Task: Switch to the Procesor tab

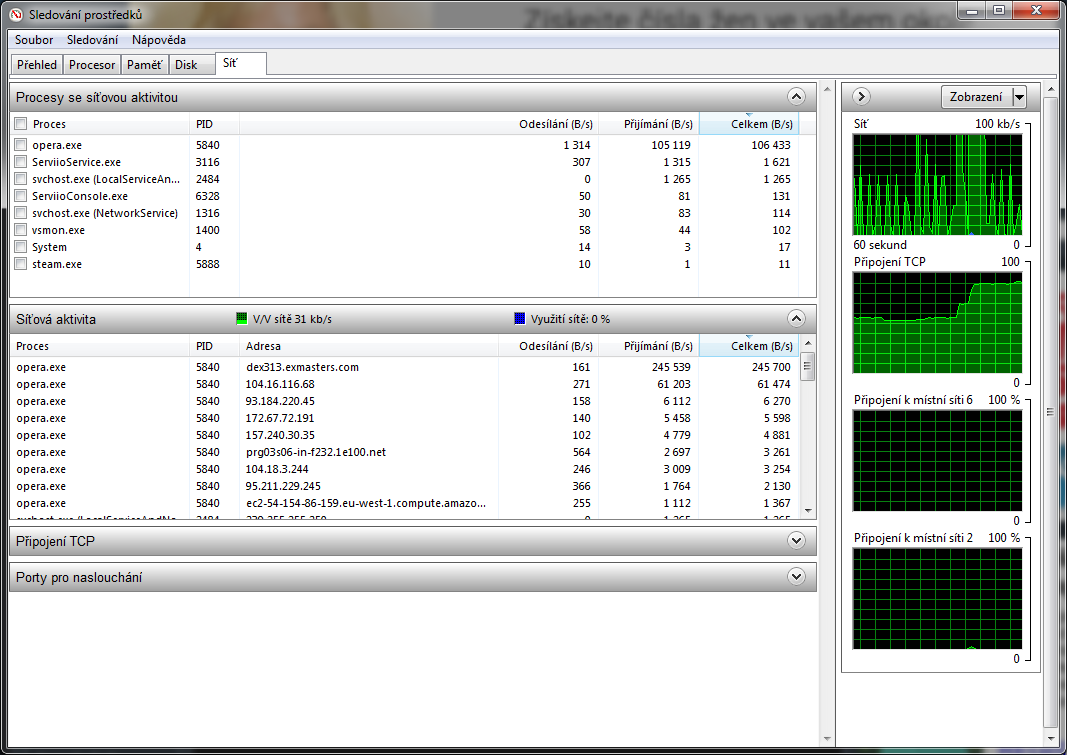Action: [x=92, y=65]
